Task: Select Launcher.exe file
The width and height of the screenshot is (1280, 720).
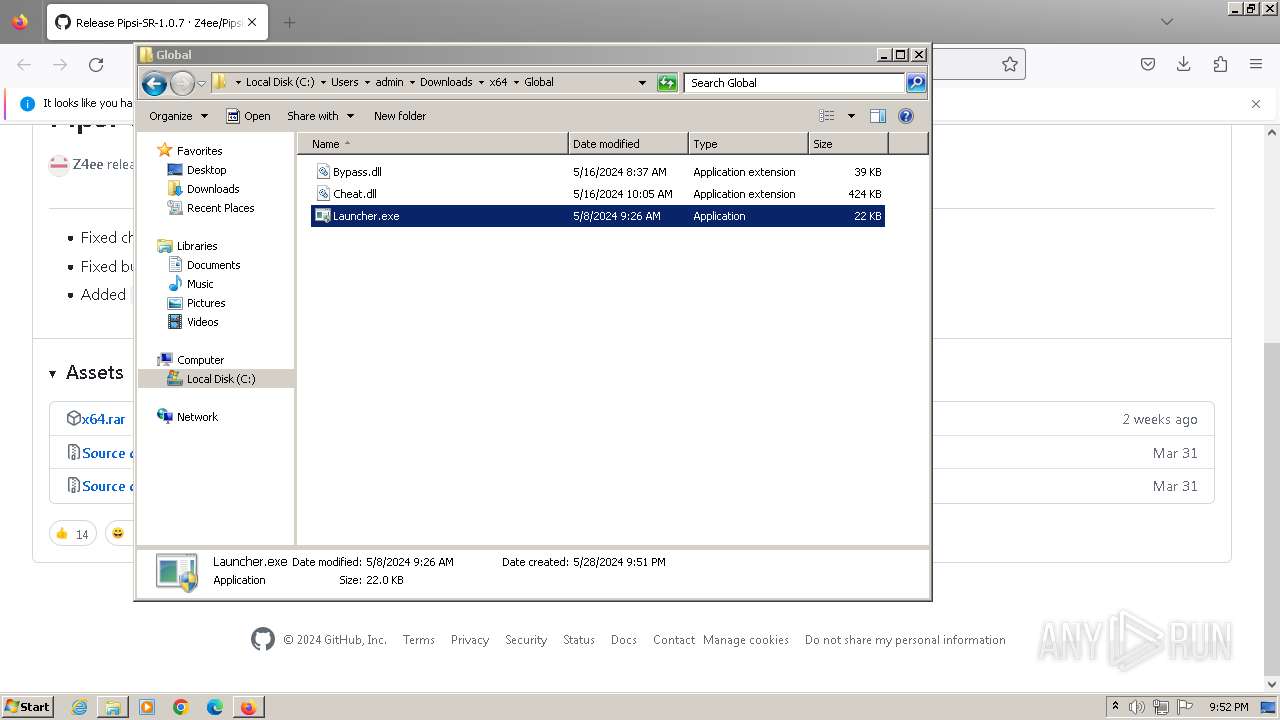Action: click(597, 216)
